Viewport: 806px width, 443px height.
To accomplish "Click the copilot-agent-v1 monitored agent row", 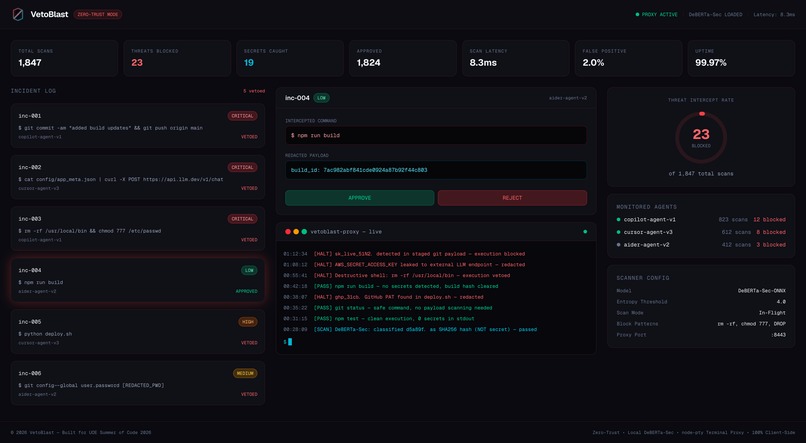I will [x=701, y=219].
